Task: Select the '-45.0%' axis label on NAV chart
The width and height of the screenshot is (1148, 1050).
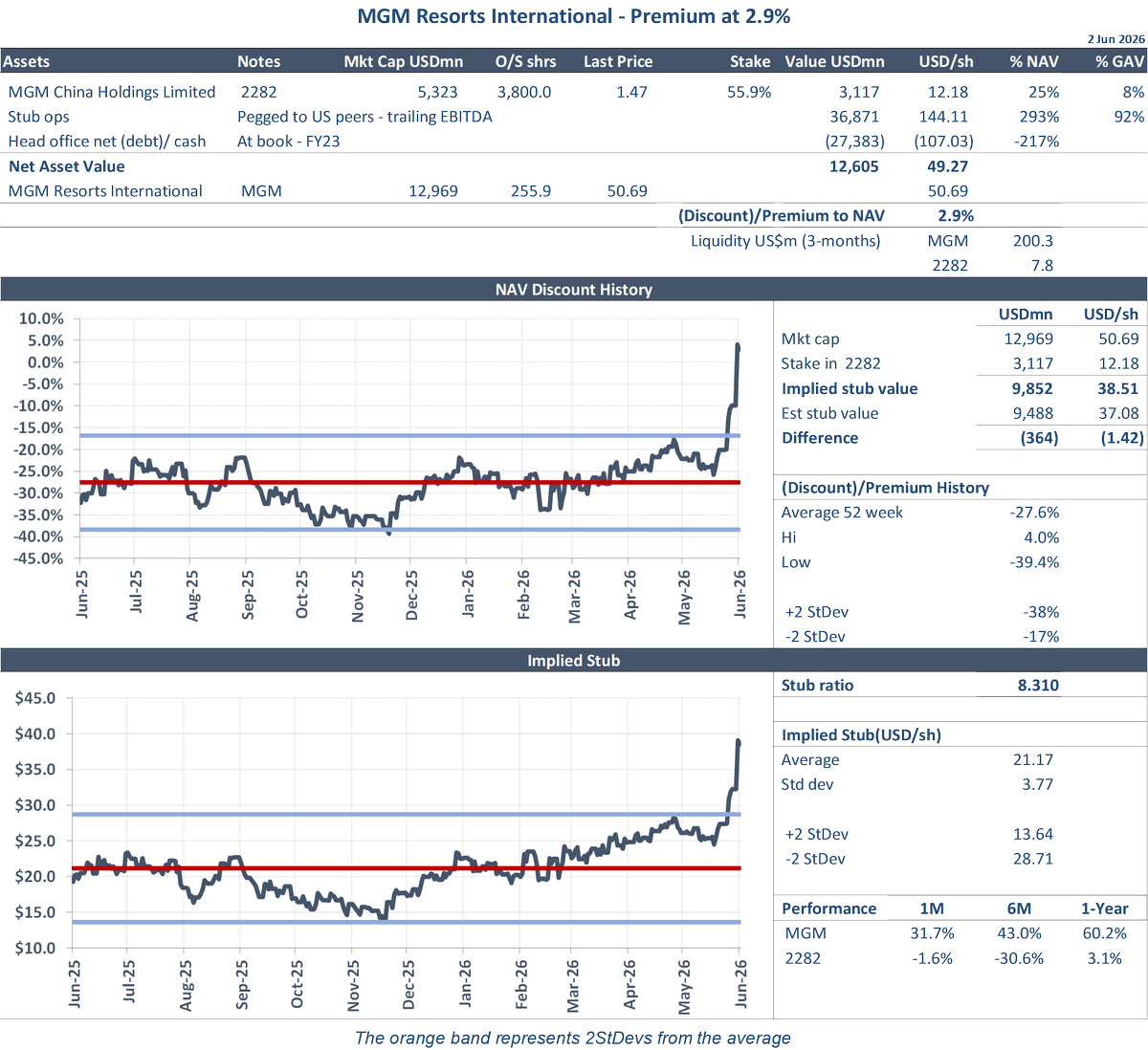Action: pyautogui.click(x=38, y=558)
